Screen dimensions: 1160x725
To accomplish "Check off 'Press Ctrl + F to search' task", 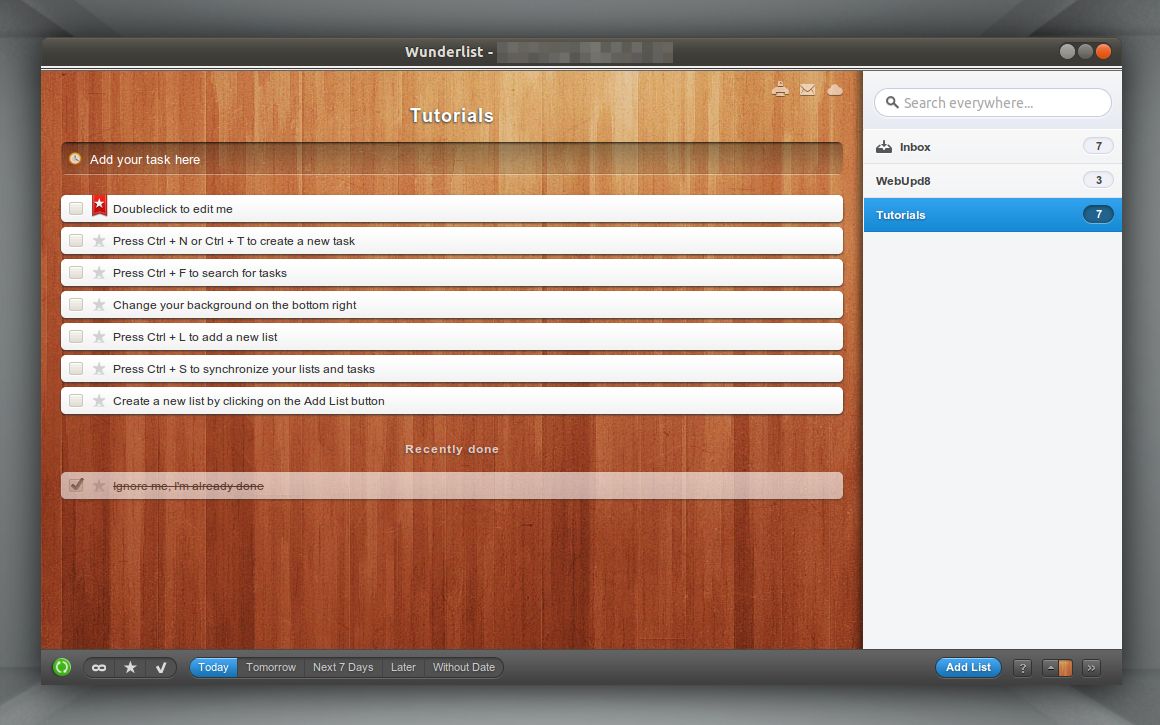I will point(76,272).
